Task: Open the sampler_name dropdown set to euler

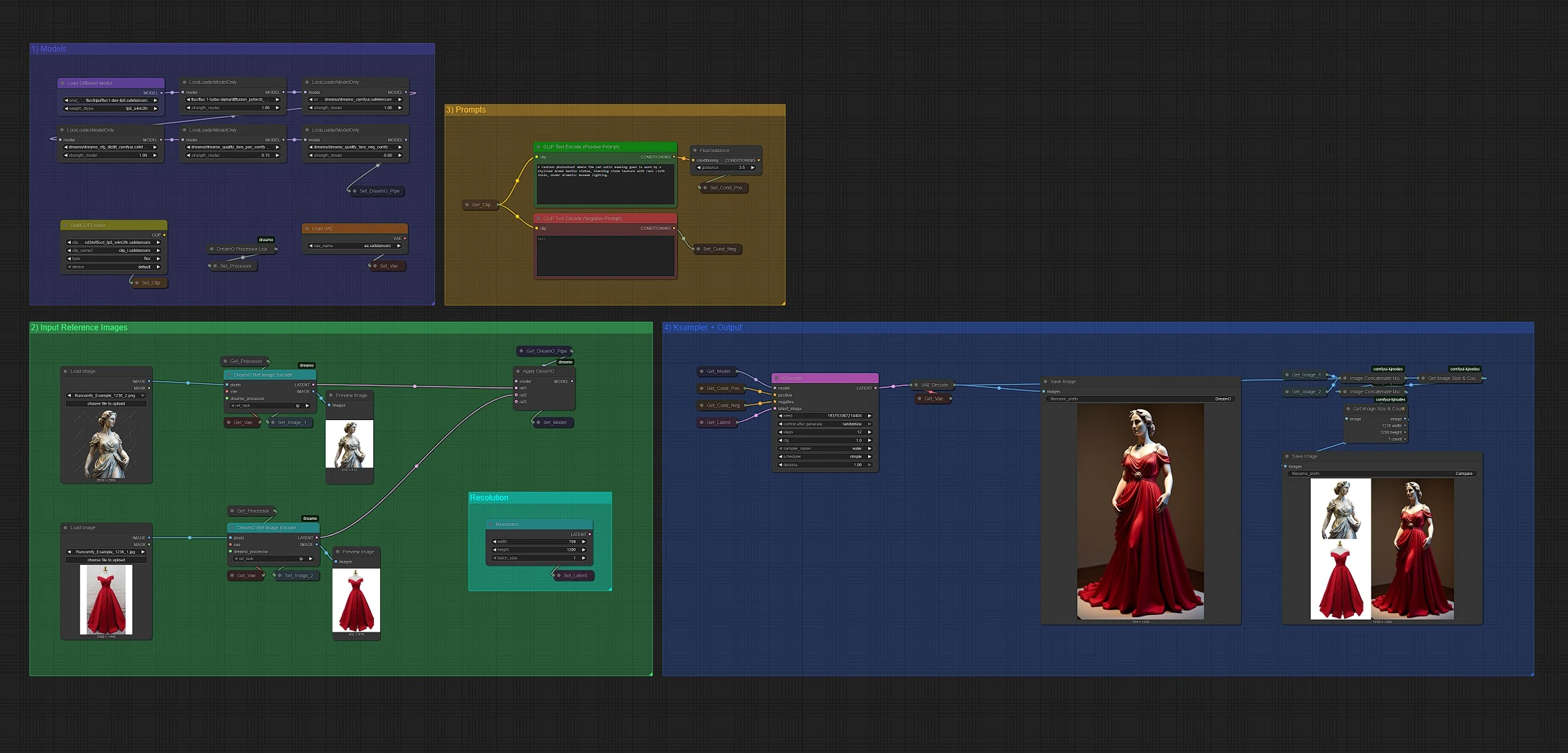Action: click(x=825, y=449)
